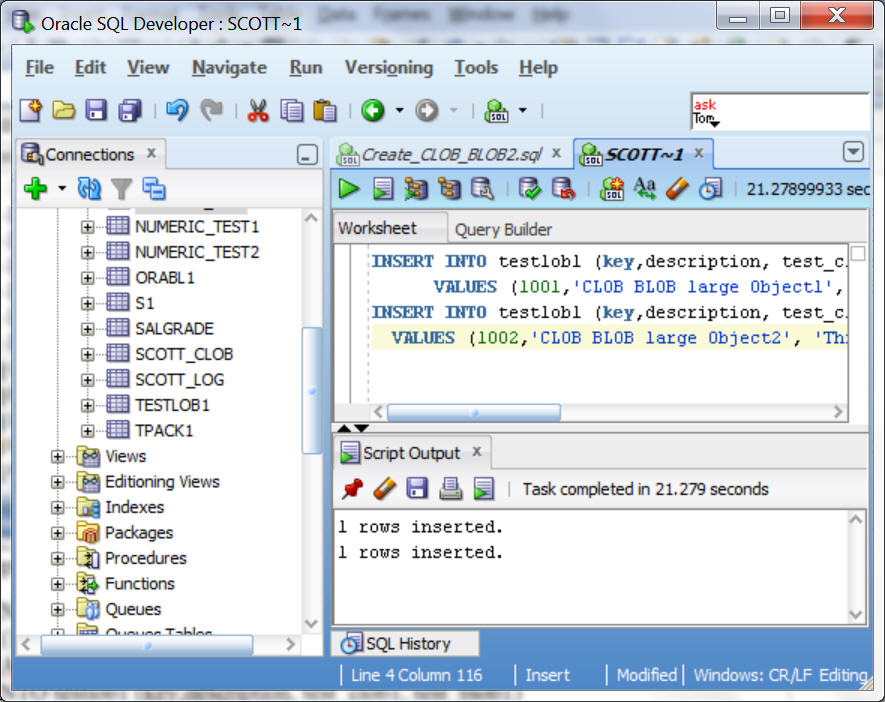The width and height of the screenshot is (885, 702).
Task: Expand the SALGRADE table node
Action: click(x=87, y=328)
